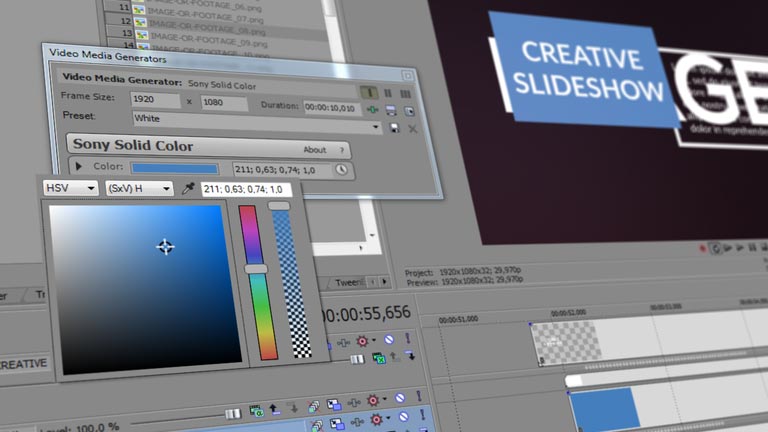Click the Frame Size height field 1080
The width and height of the screenshot is (768, 432).
tap(224, 102)
